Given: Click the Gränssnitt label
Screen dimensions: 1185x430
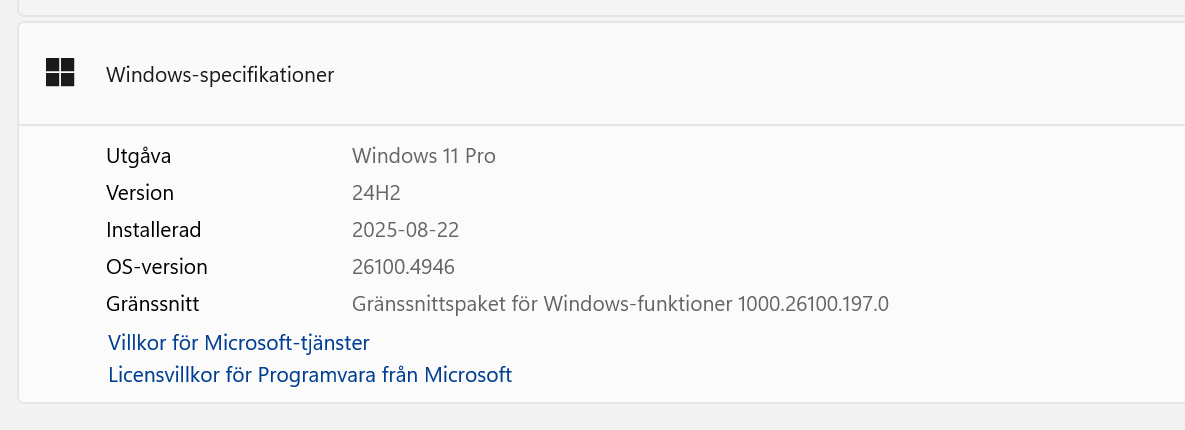Looking at the screenshot, I should [x=153, y=304].
